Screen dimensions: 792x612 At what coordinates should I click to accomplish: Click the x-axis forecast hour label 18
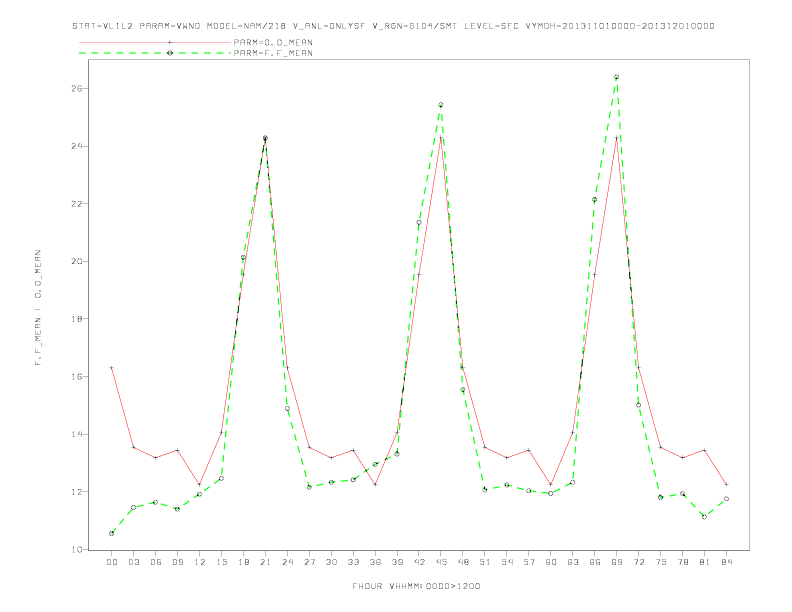click(243, 562)
